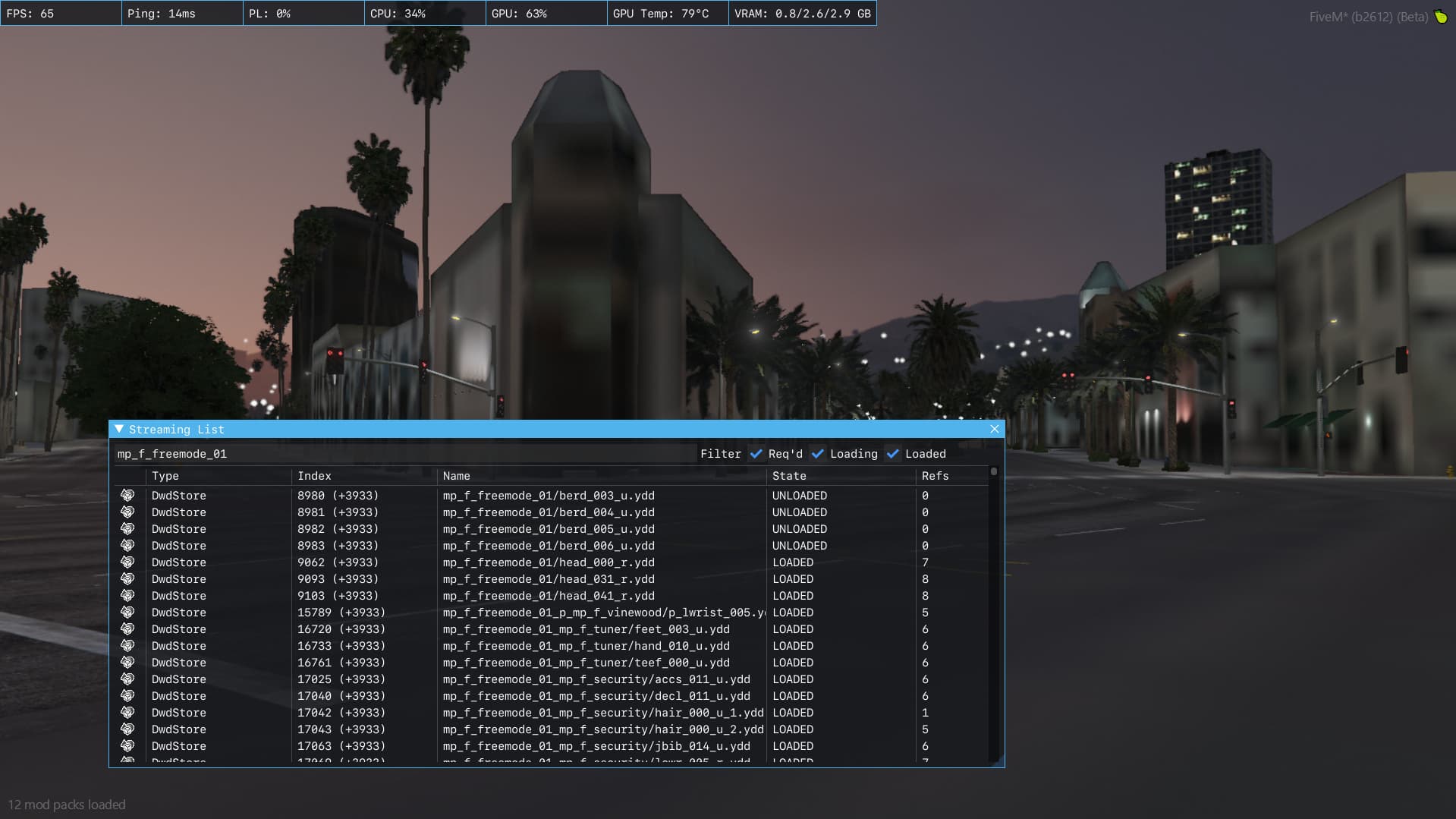This screenshot has height=819, width=1456.
Task: Click index value 8980 (+3933)
Action: [338, 496]
